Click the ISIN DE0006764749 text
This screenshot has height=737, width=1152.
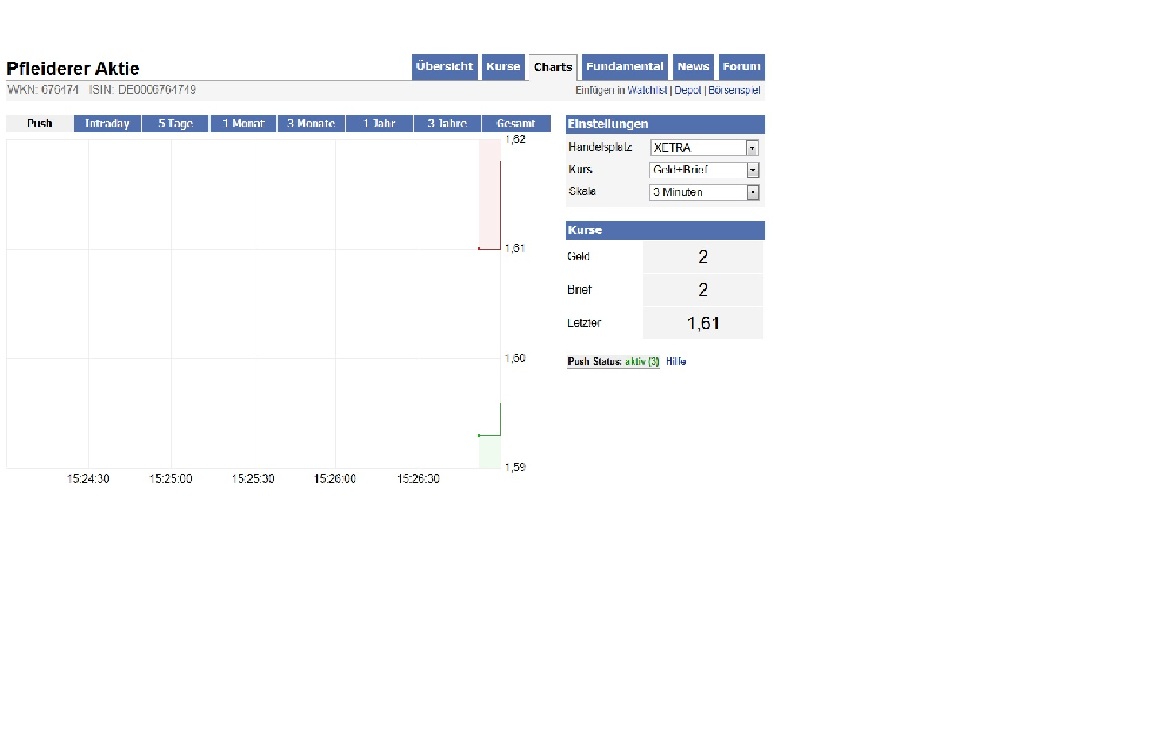click(143, 90)
